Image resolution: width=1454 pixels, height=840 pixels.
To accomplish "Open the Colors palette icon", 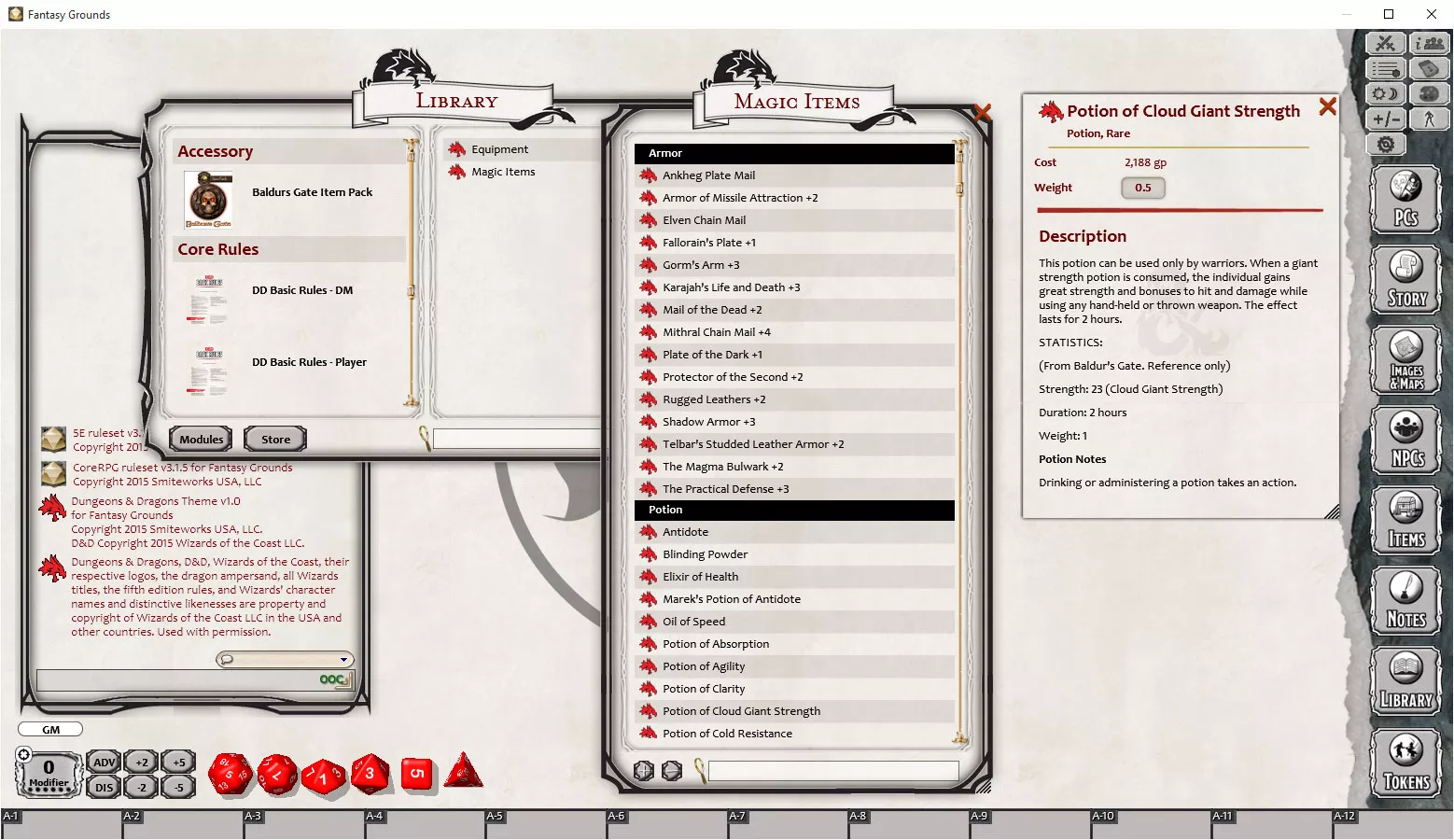I will (1429, 94).
